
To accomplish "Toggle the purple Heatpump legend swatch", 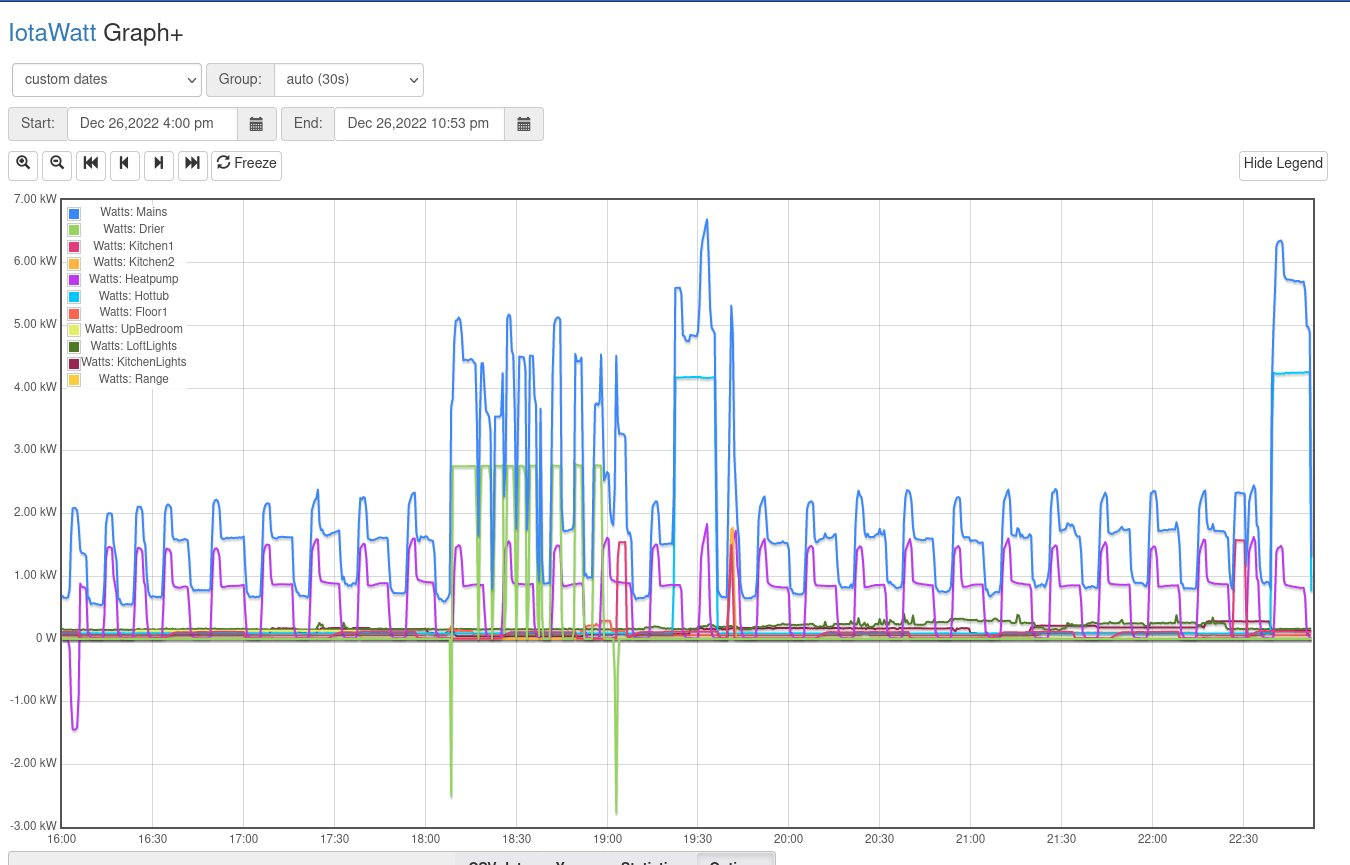I will [74, 280].
